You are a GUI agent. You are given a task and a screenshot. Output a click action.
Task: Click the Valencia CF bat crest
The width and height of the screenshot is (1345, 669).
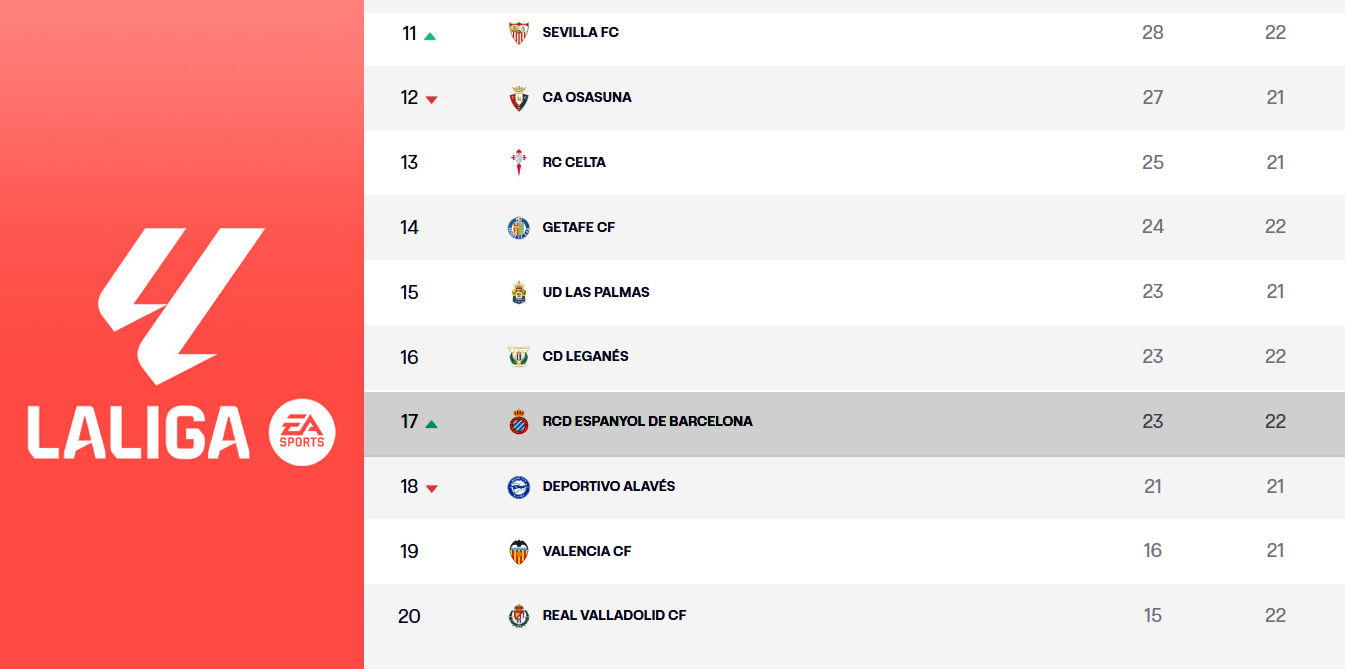click(x=518, y=551)
